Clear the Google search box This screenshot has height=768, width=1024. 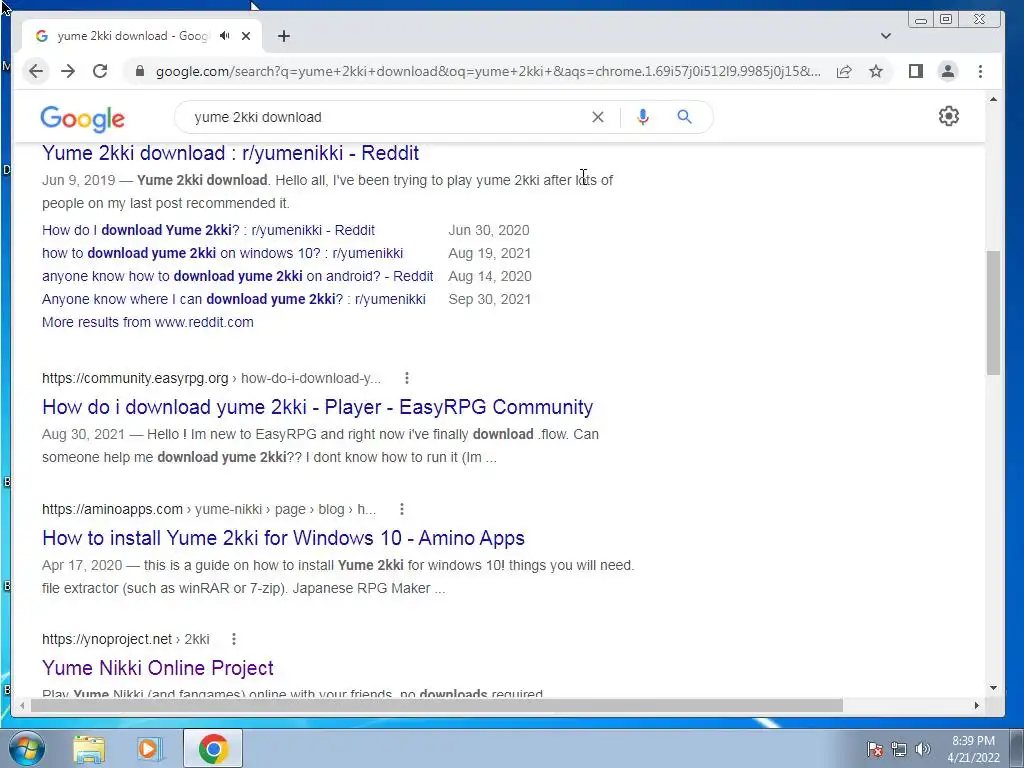click(598, 117)
